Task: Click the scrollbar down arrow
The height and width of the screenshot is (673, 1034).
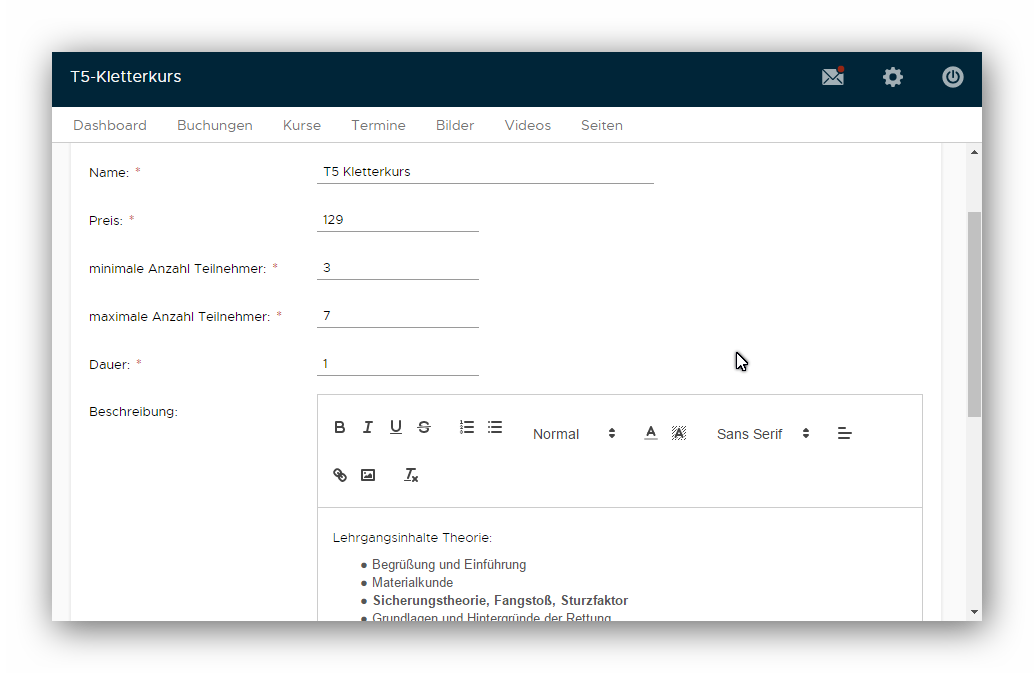Action: point(974,612)
